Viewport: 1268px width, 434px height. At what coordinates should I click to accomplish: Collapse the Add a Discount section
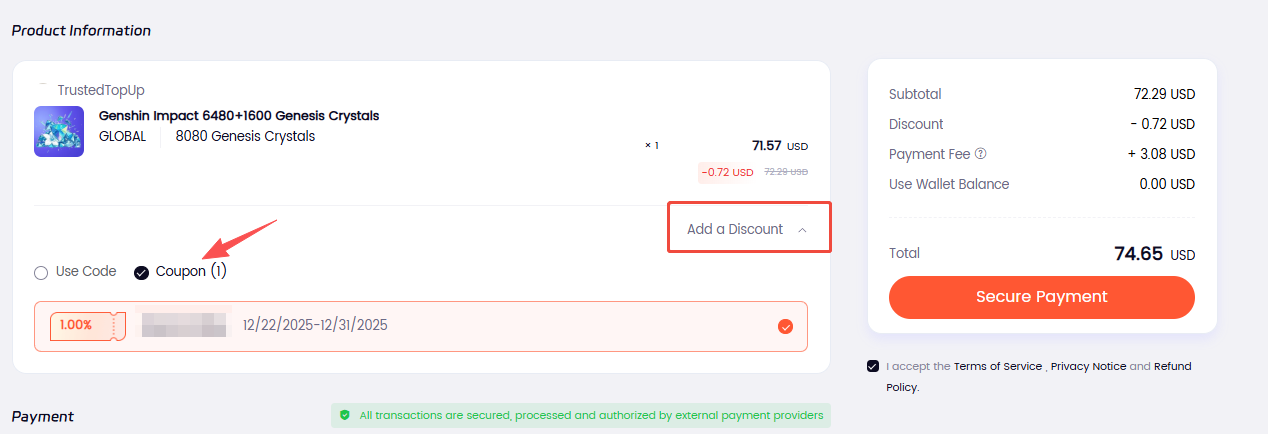click(x=735, y=229)
